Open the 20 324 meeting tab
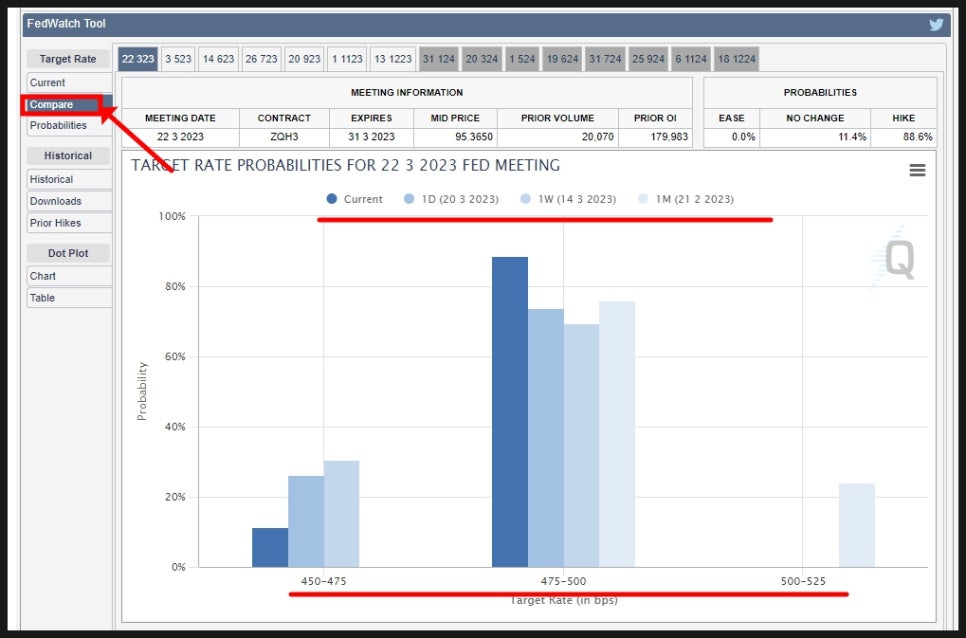 (482, 59)
